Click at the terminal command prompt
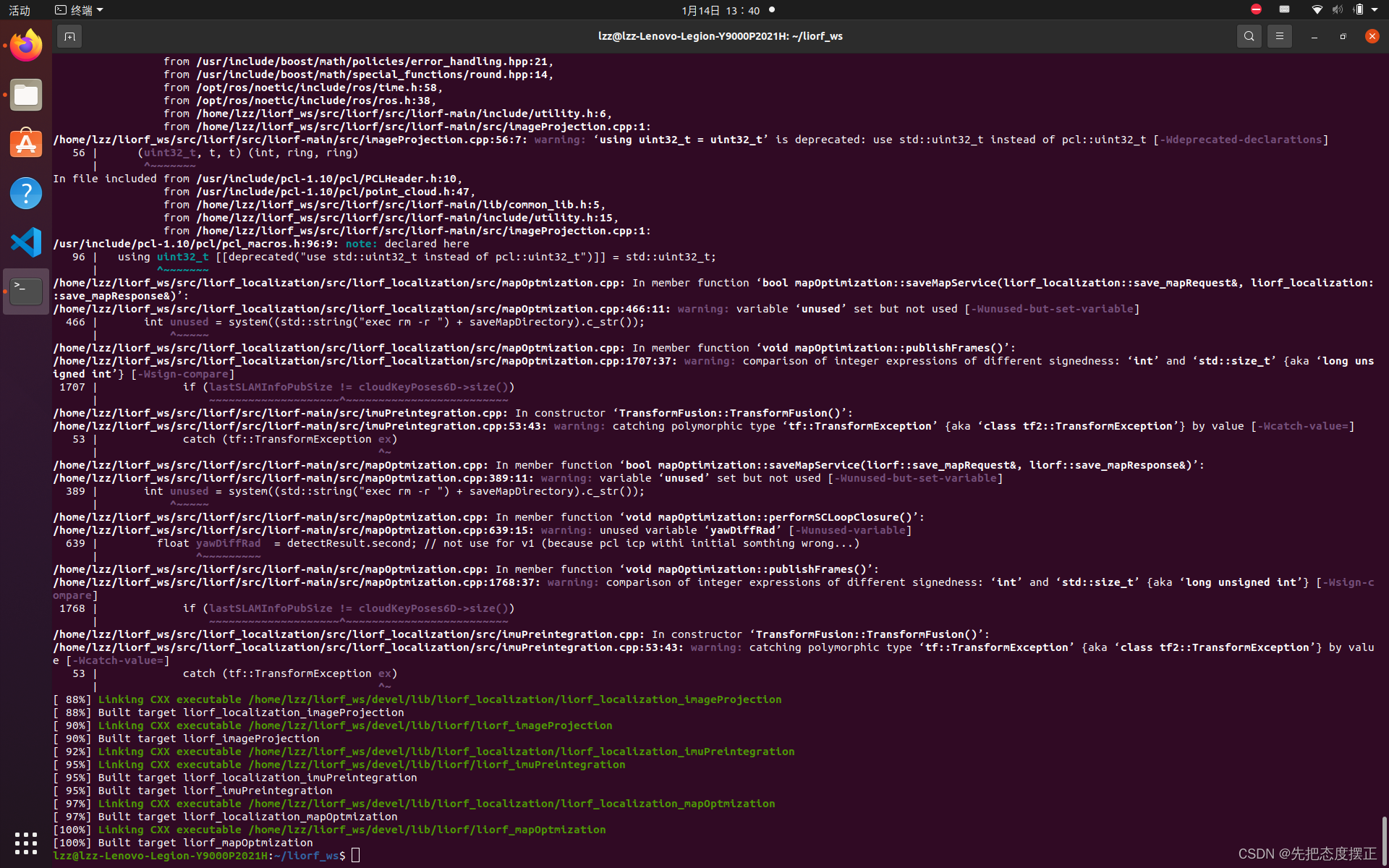This screenshot has height=868, width=1389. (x=355, y=856)
